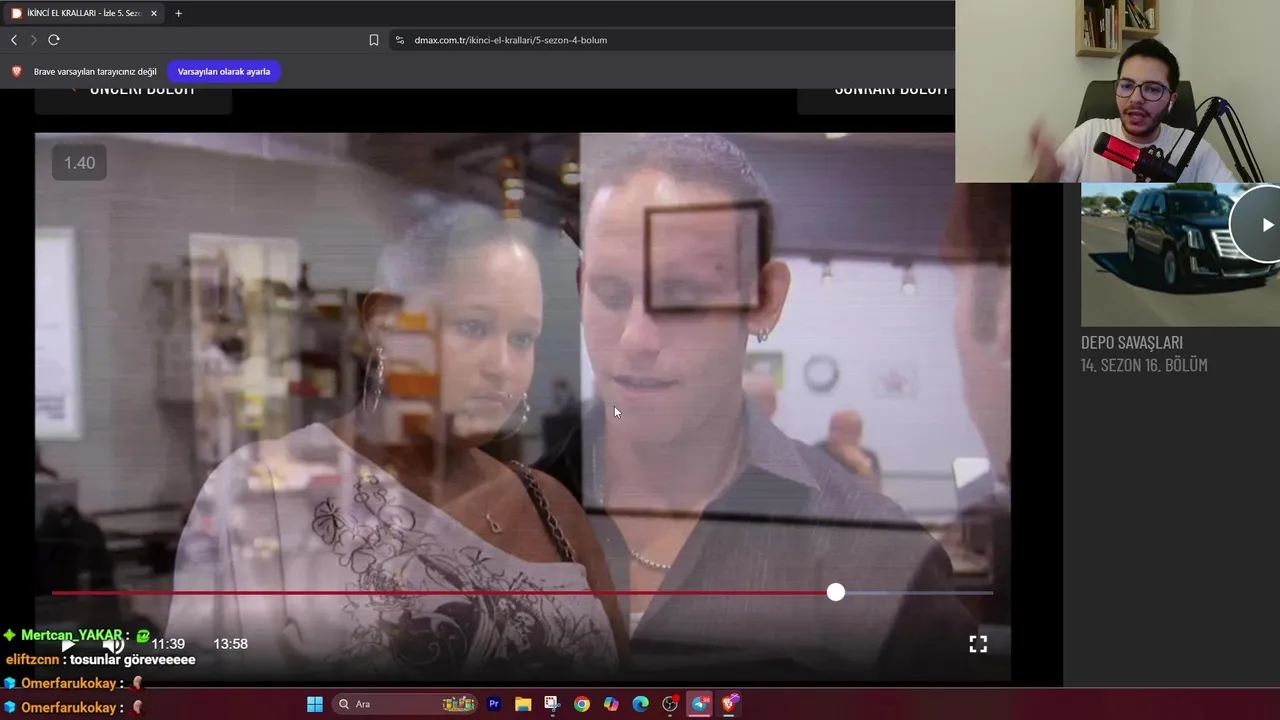Go back using the browser back arrow
The image size is (1280, 720).
pos(14,40)
